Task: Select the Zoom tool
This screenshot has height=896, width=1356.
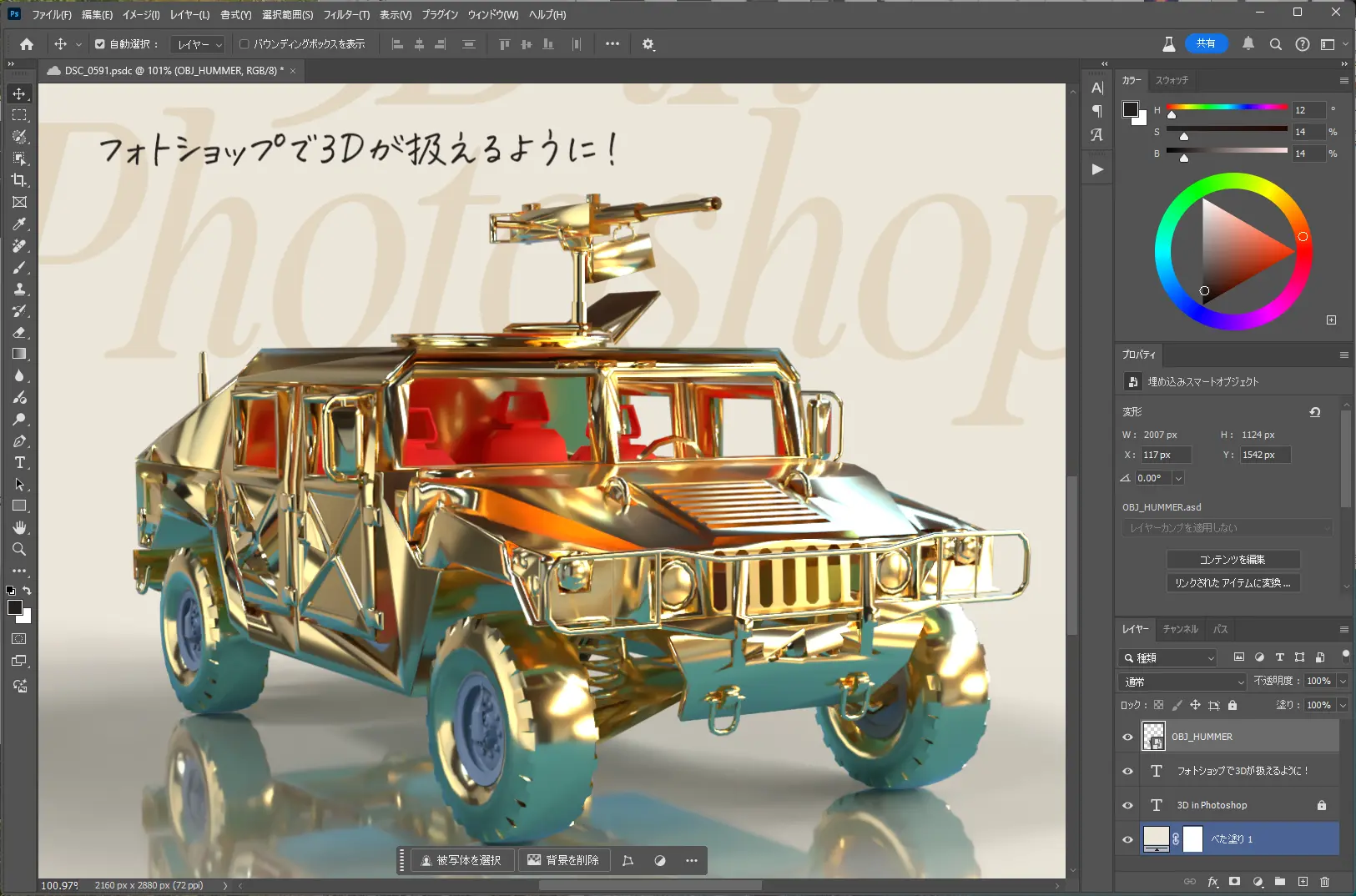Action: click(19, 549)
